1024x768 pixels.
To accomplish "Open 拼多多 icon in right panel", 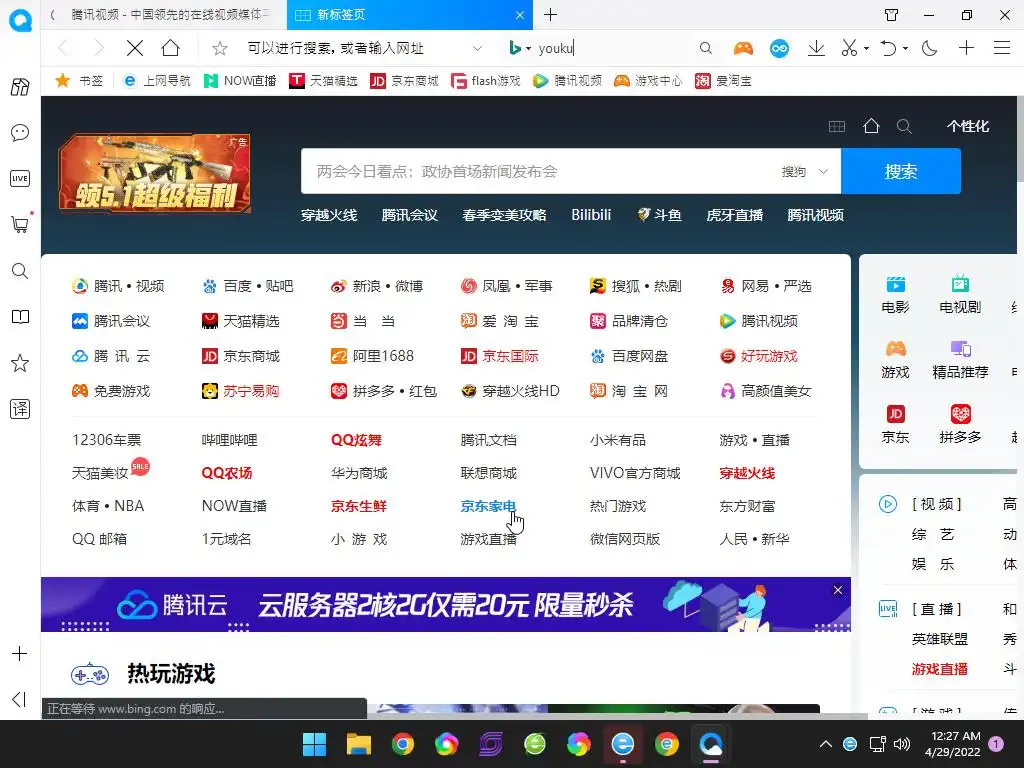I will click(960, 424).
